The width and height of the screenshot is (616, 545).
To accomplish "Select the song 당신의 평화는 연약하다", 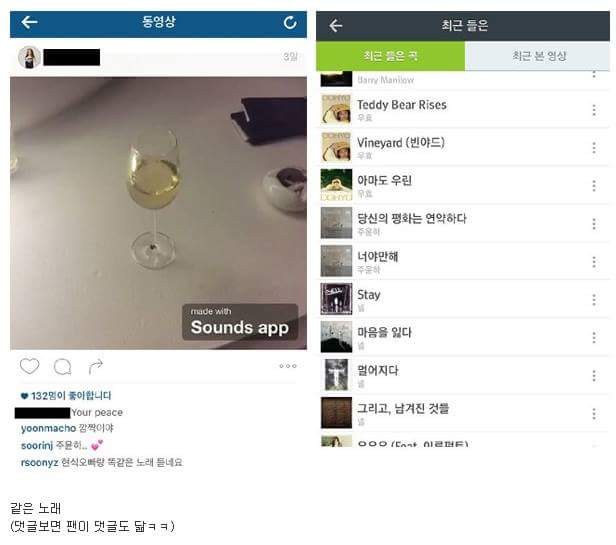I will click(x=463, y=224).
